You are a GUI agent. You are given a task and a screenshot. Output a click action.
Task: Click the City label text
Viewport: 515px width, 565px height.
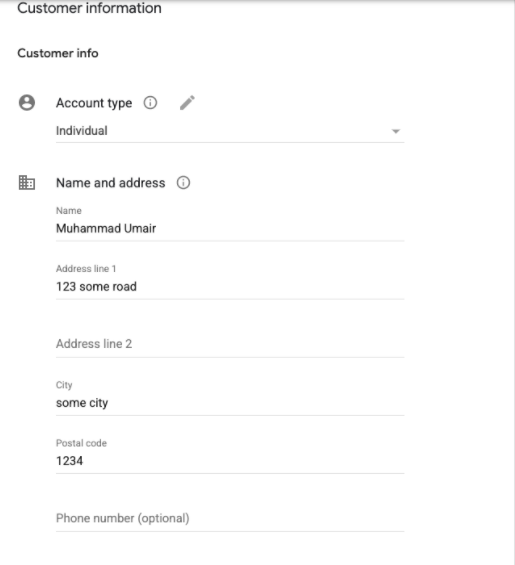pyautogui.click(x=64, y=385)
